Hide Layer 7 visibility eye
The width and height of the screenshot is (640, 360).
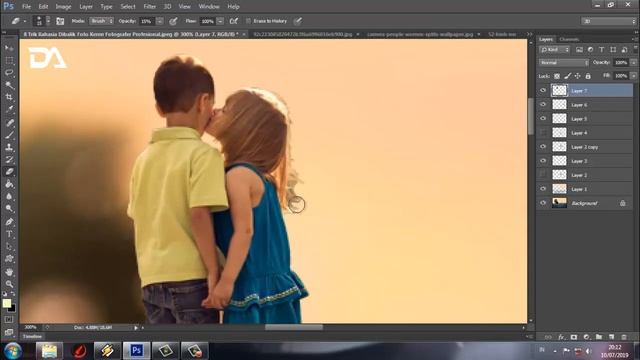click(x=543, y=91)
